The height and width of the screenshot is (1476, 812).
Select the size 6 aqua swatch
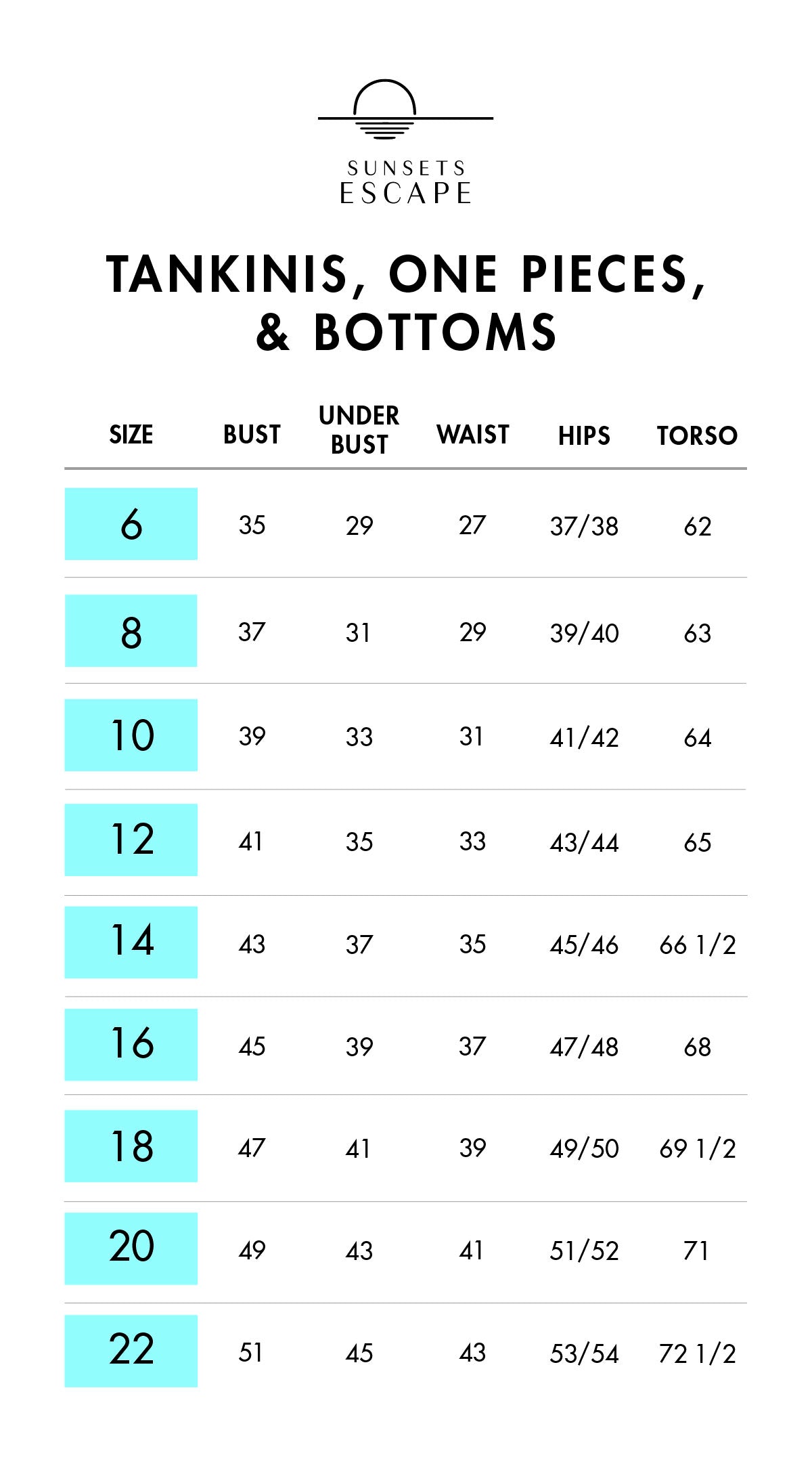(131, 524)
